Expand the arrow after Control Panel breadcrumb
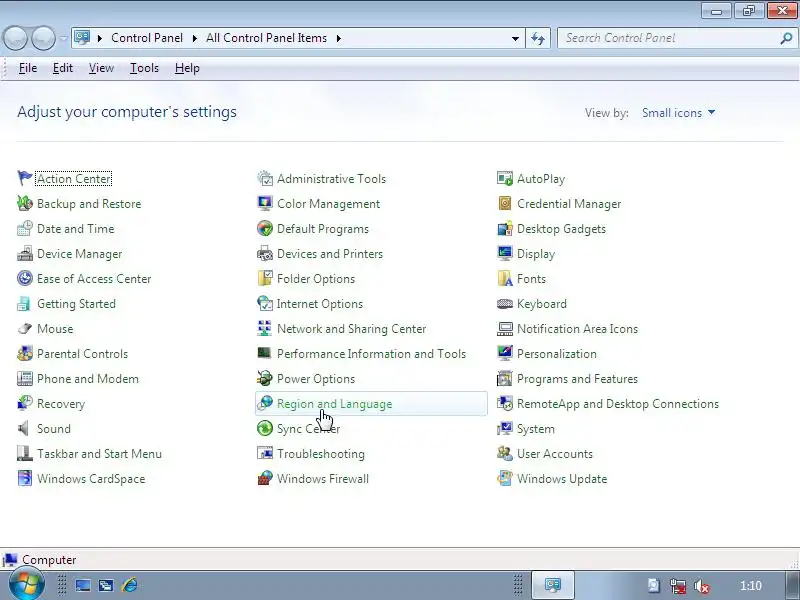 click(194, 38)
